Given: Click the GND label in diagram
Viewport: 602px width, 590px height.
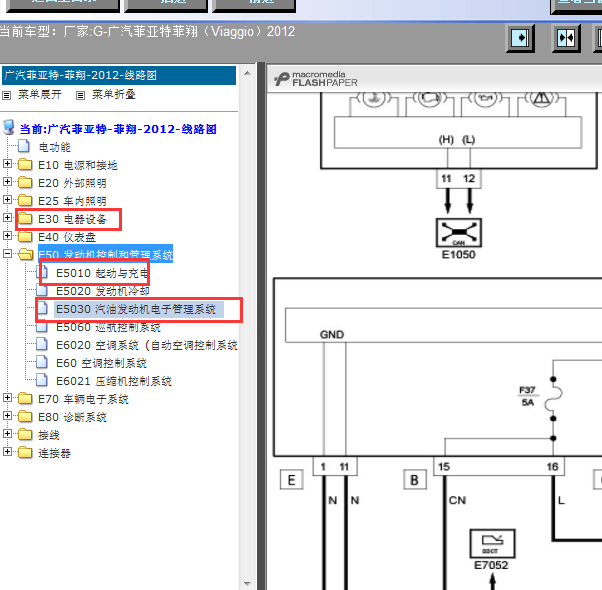Looking at the screenshot, I should [x=332, y=335].
